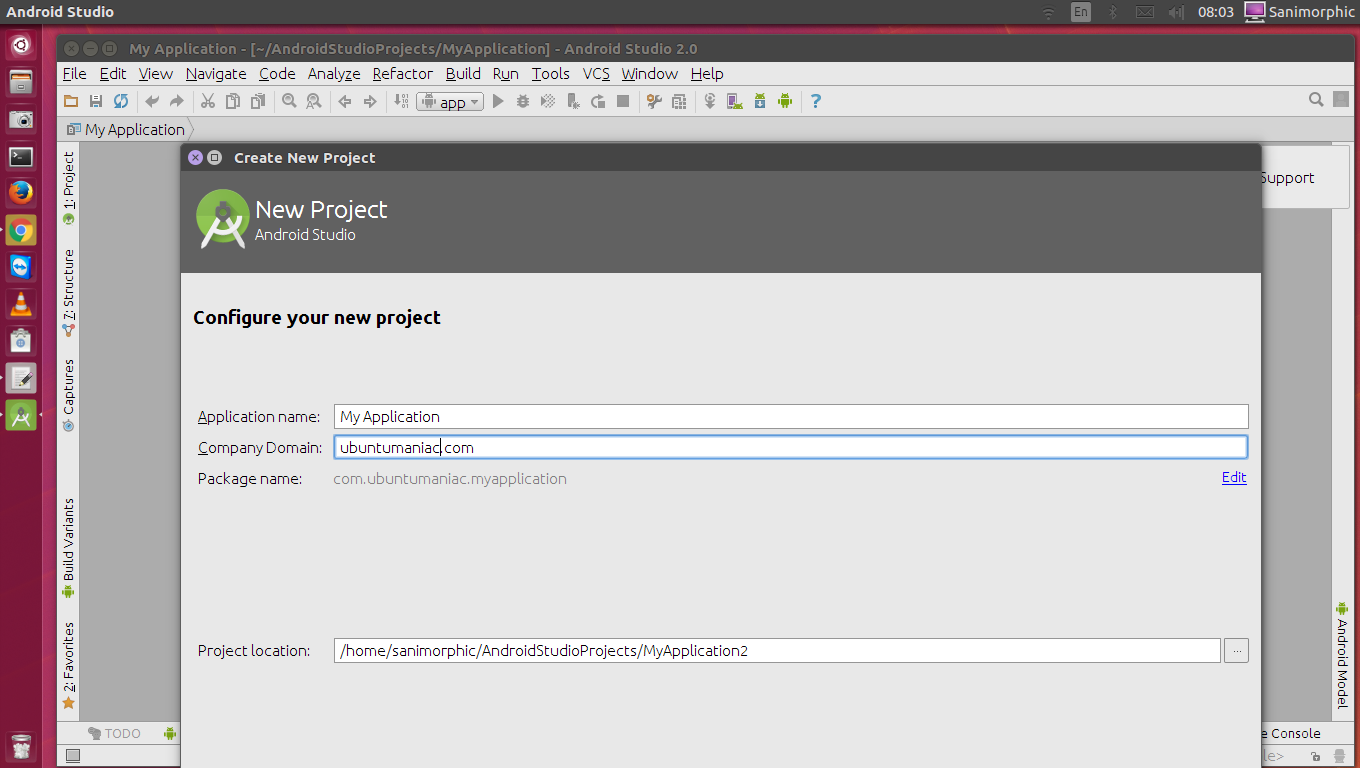
Task: Click Attach debugger to Android process icon
Action: [573, 101]
